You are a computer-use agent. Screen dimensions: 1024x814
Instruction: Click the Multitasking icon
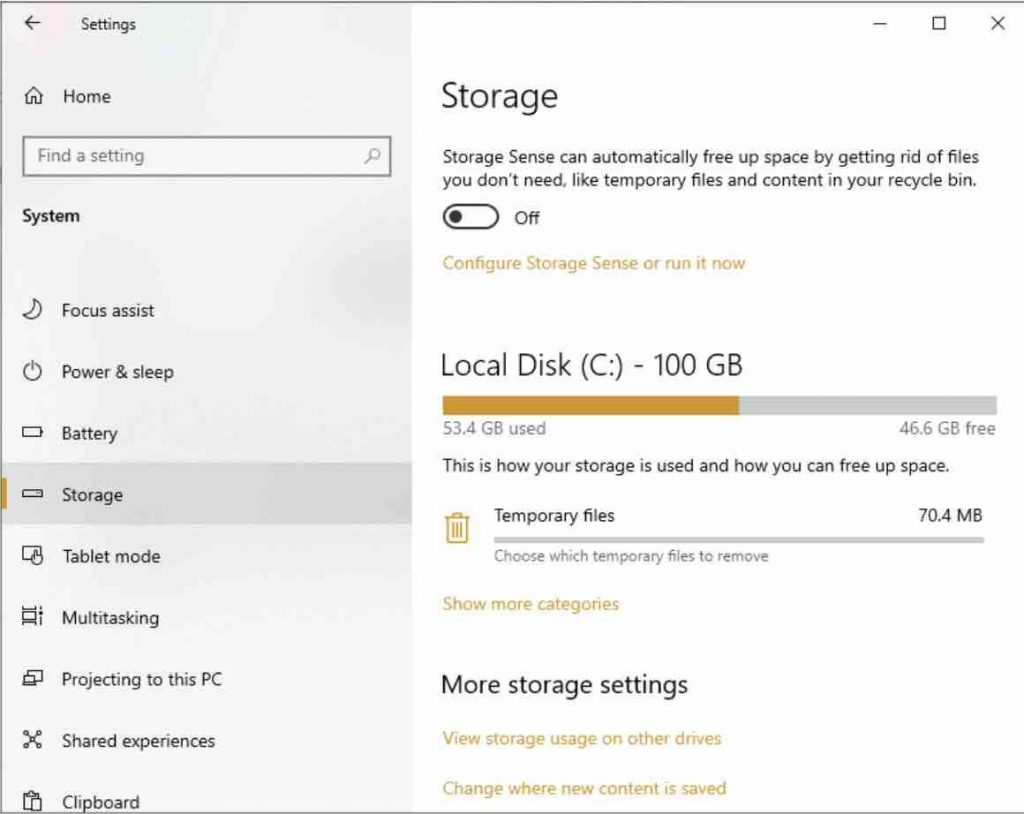(30, 618)
